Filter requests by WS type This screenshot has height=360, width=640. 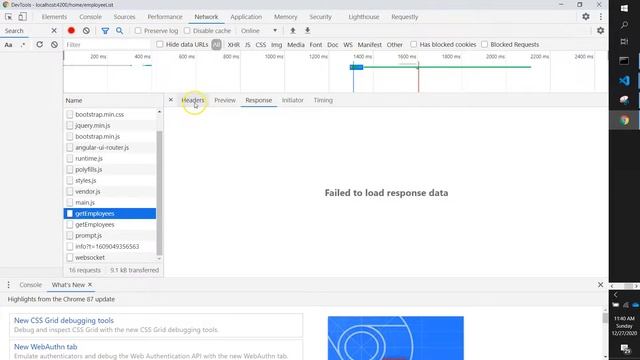click(348, 44)
